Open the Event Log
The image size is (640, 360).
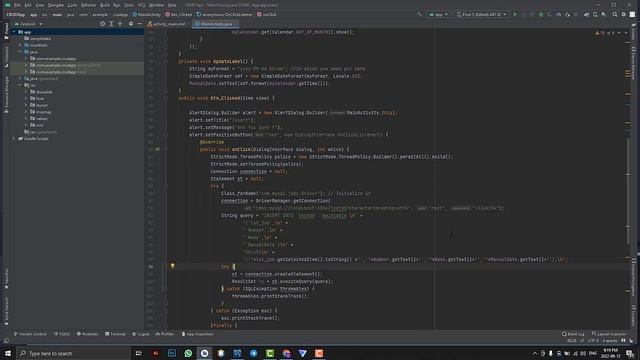tap(573, 334)
